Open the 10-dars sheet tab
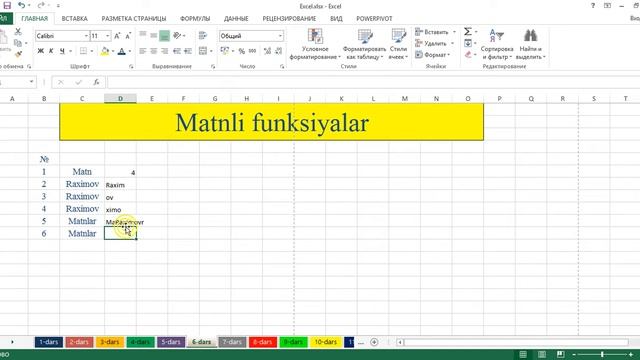This screenshot has height=360, width=640. [325, 342]
